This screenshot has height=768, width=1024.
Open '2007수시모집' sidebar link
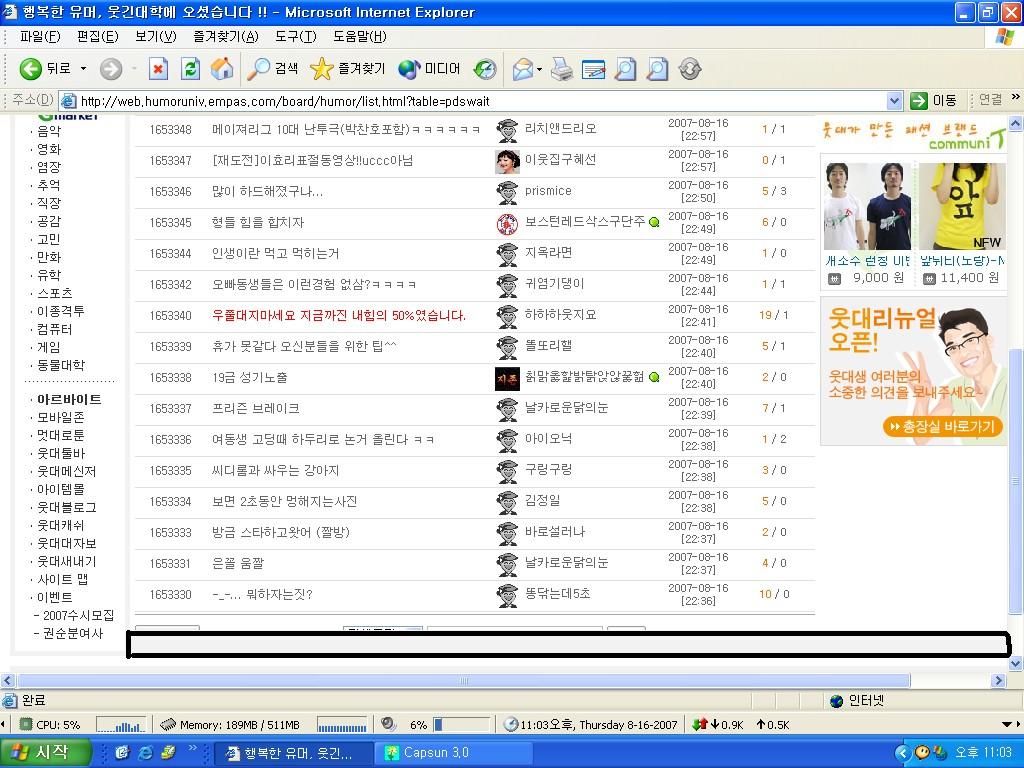point(78,615)
